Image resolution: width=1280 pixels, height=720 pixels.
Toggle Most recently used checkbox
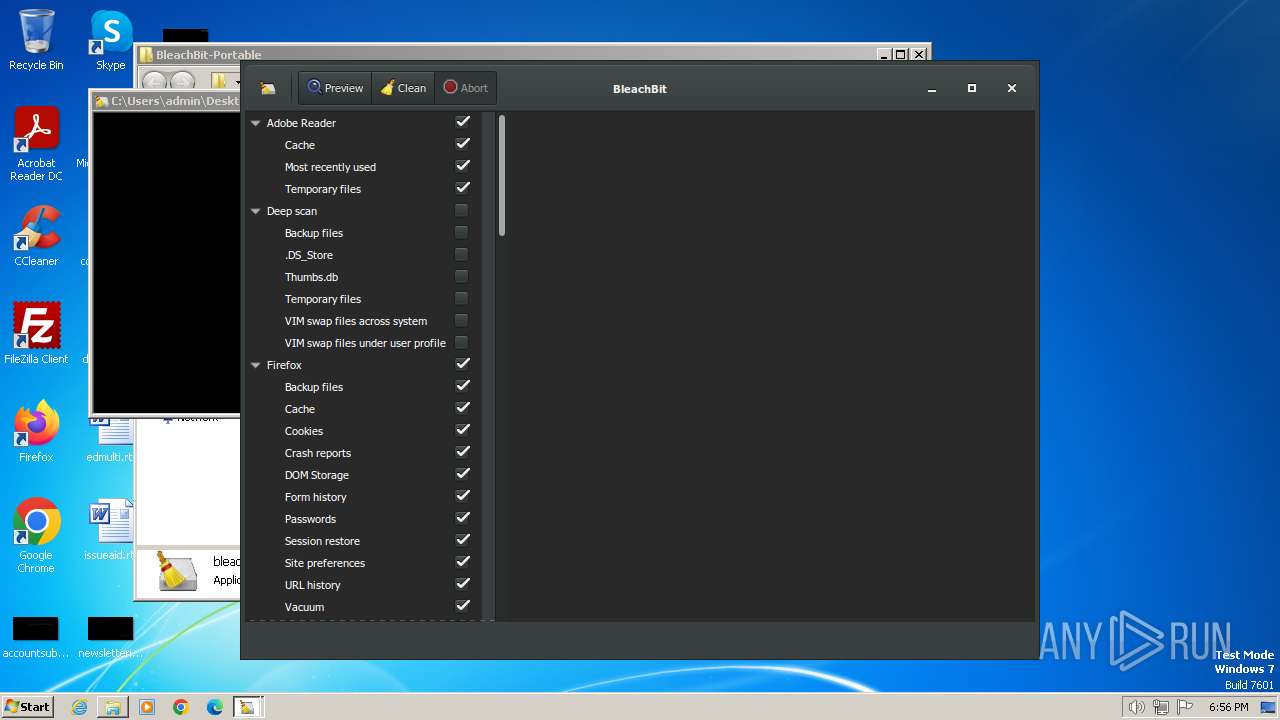pyautogui.click(x=462, y=166)
